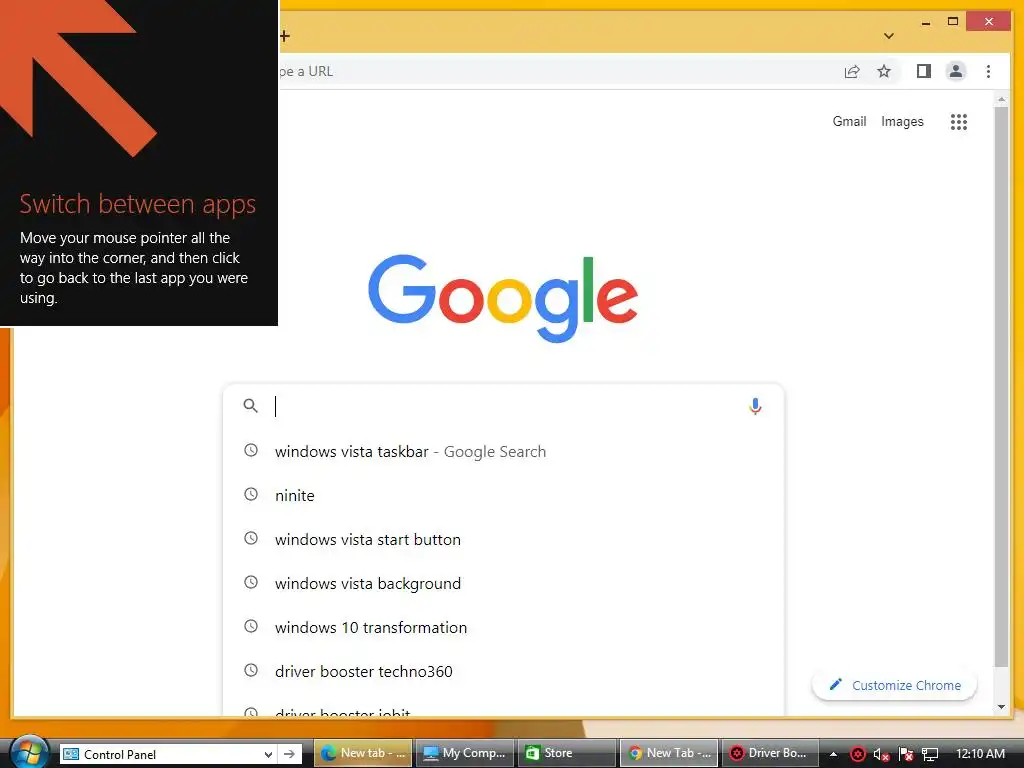The width and height of the screenshot is (1024, 768).
Task: Expand the Control Panel address dropdown in taskbar
Action: pyautogui.click(x=268, y=754)
